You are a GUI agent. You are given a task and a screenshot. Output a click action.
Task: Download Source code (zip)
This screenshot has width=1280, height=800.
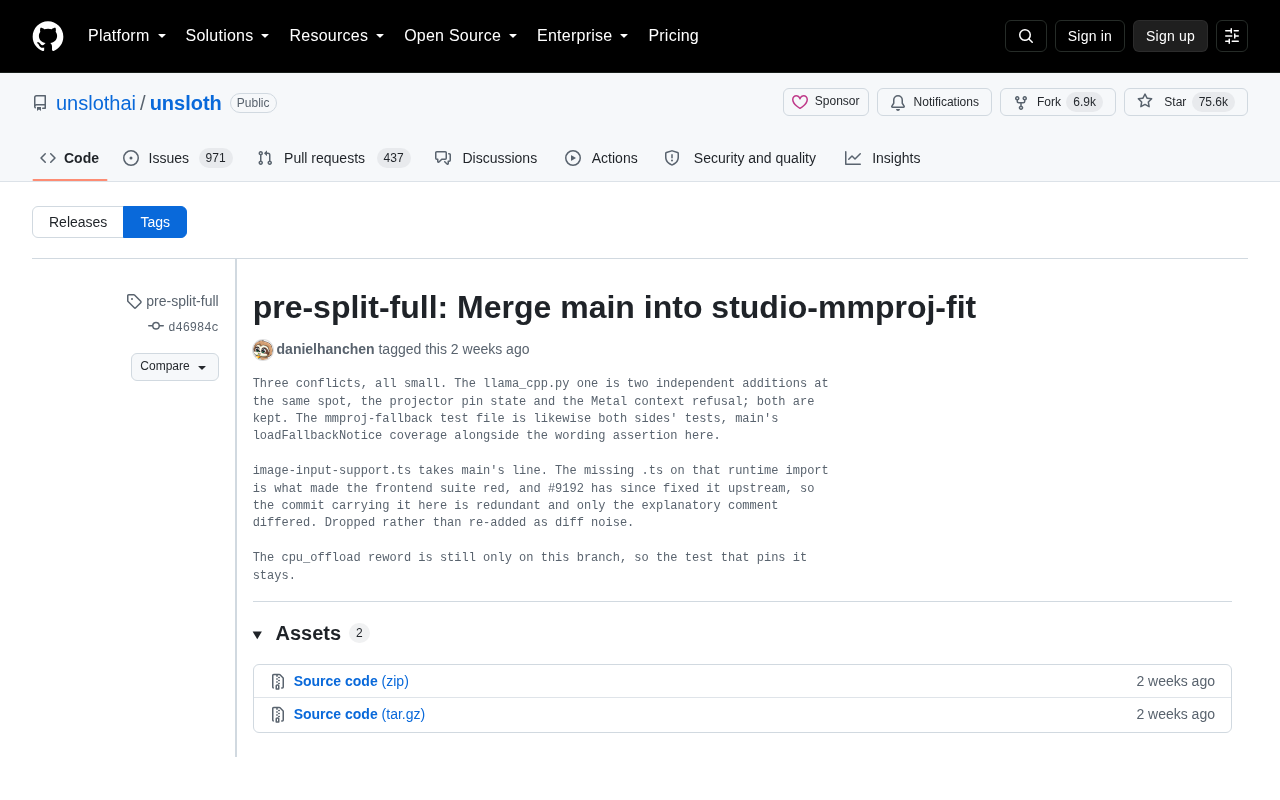point(351,681)
